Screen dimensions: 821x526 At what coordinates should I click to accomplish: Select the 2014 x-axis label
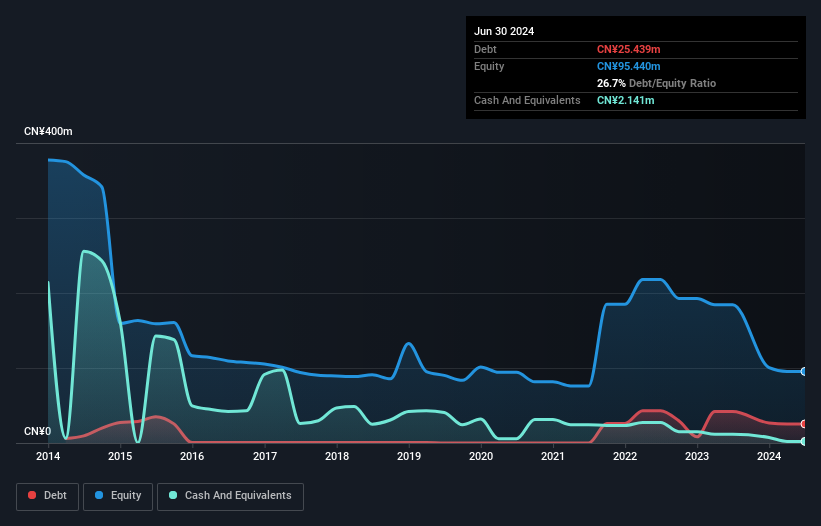click(48, 456)
